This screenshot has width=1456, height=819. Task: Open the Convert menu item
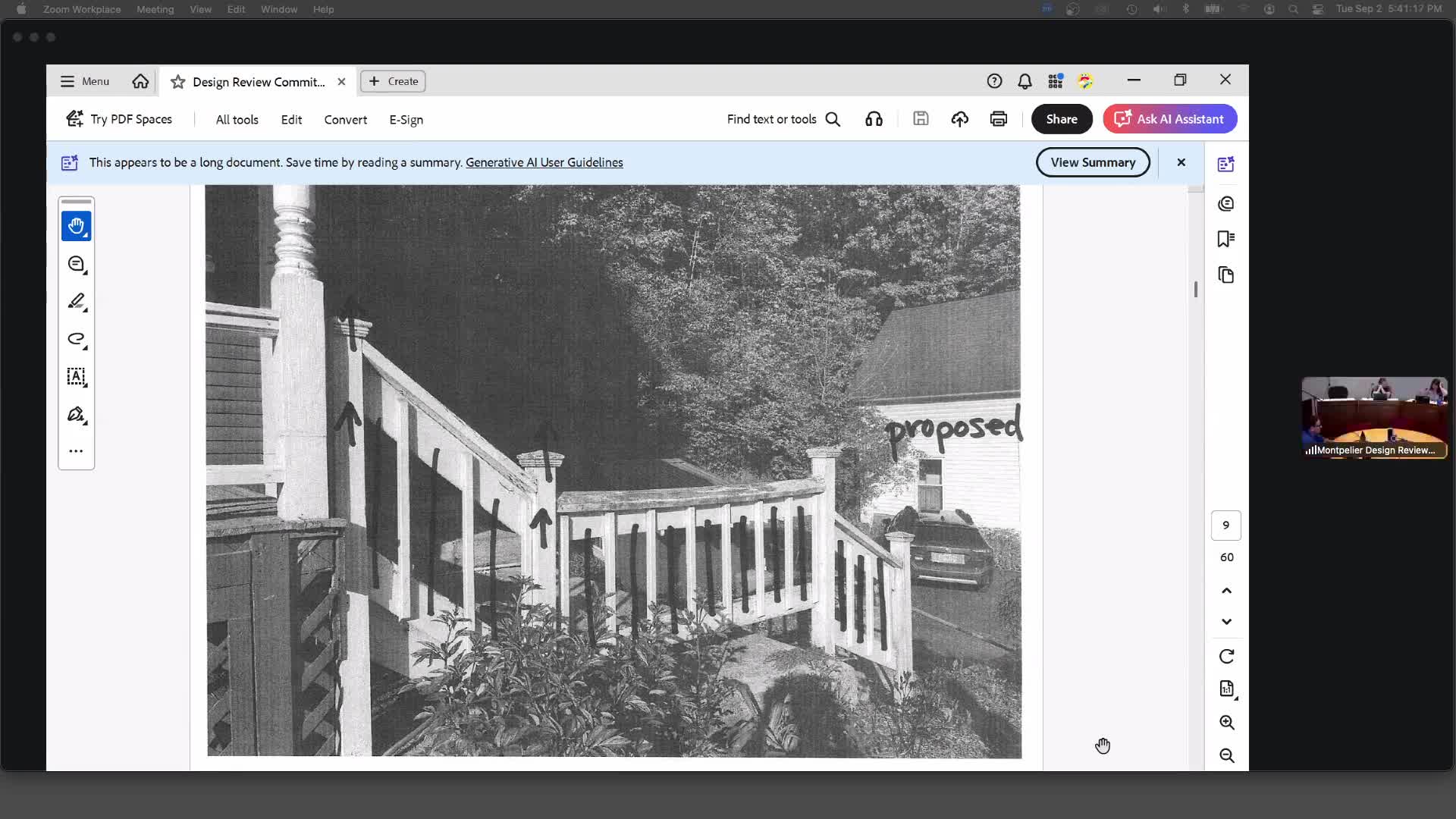[x=345, y=120]
